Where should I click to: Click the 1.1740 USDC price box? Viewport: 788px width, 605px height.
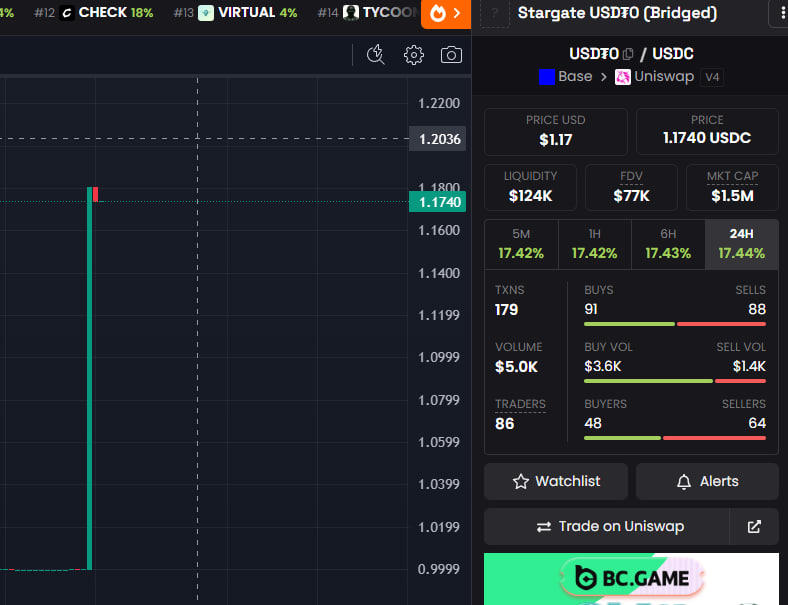(707, 132)
